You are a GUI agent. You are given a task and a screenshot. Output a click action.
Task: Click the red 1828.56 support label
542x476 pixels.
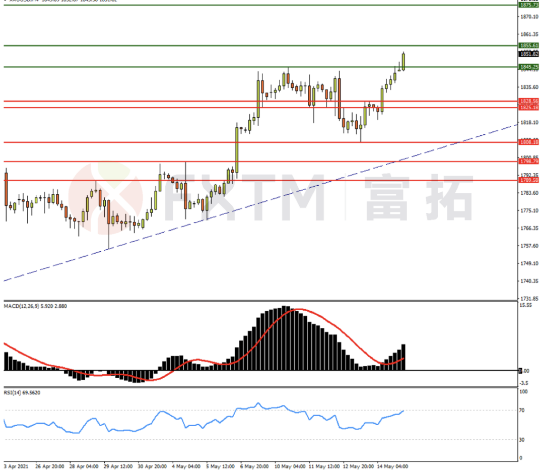coord(529,101)
